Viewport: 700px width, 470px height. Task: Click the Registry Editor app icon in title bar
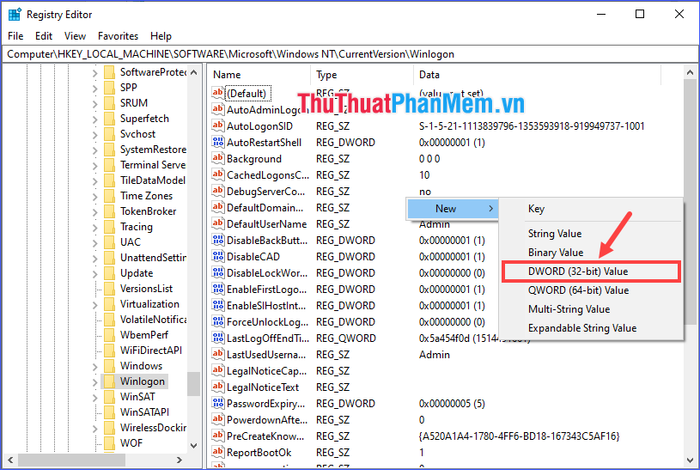coord(12,15)
